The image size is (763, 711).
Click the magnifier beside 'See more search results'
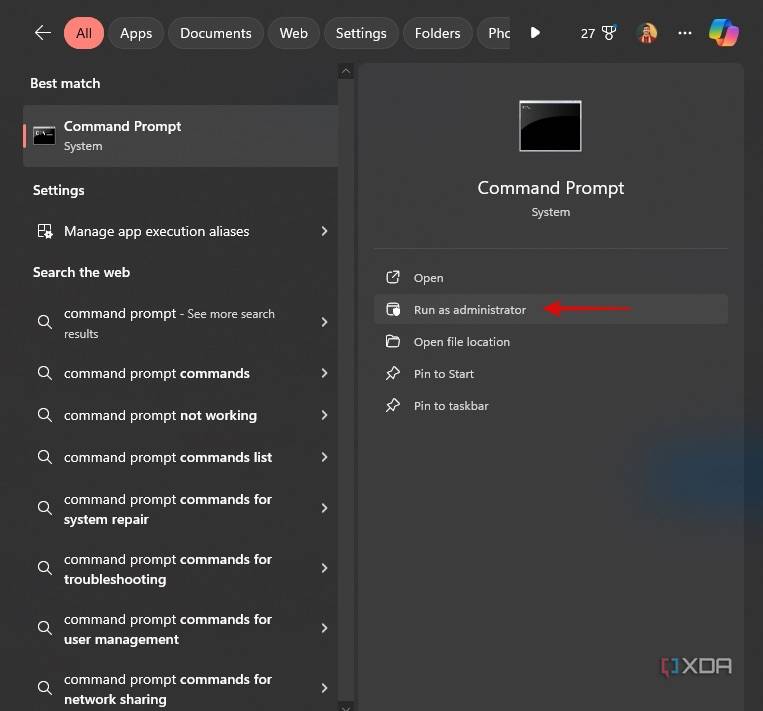point(45,322)
